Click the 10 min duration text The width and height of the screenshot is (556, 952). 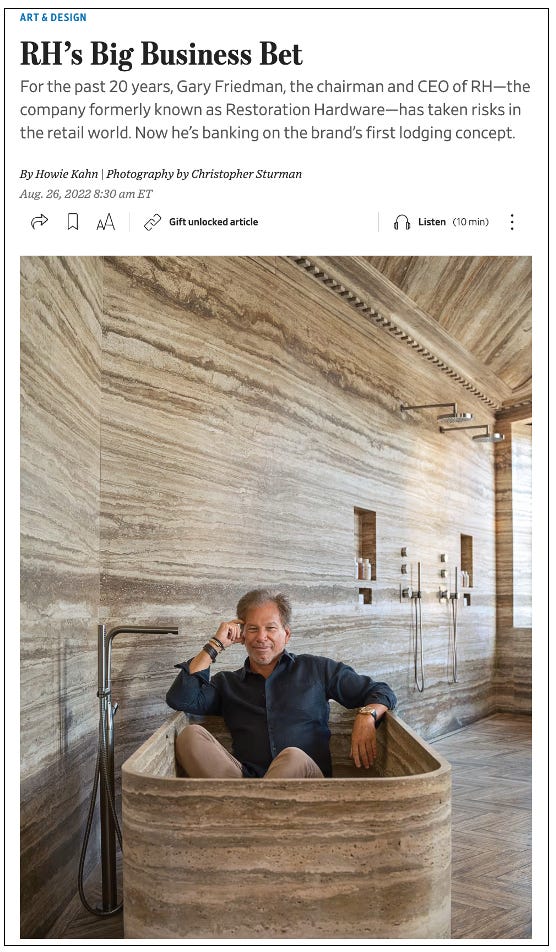pos(470,222)
